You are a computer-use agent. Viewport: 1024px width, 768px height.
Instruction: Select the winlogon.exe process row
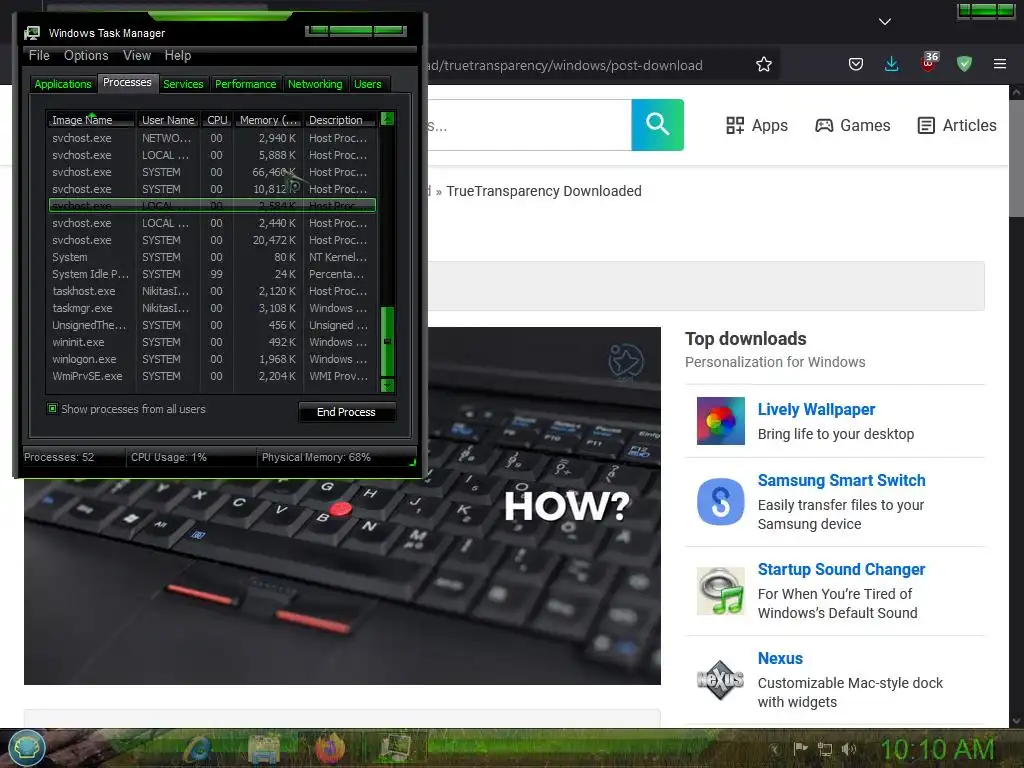click(x=212, y=359)
